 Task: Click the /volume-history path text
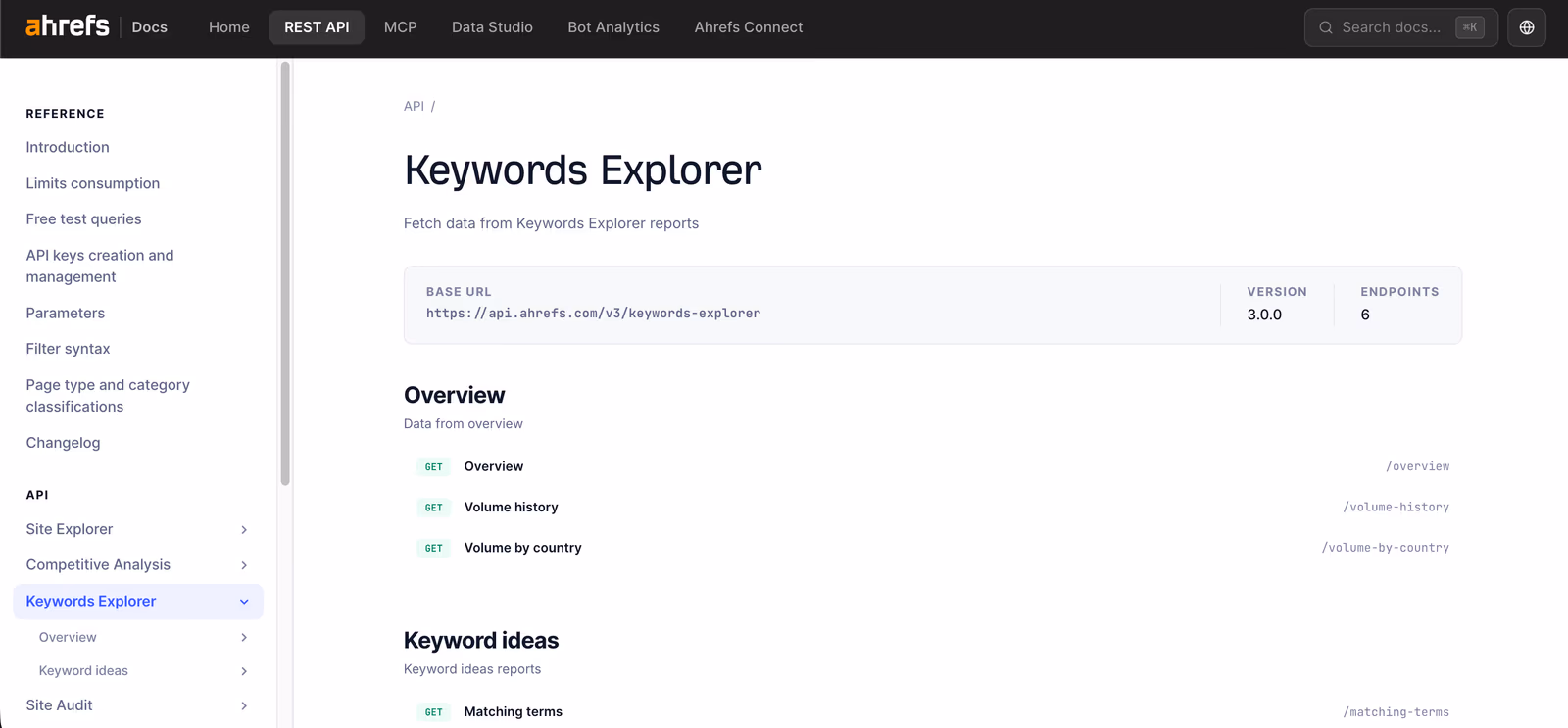tap(1396, 508)
